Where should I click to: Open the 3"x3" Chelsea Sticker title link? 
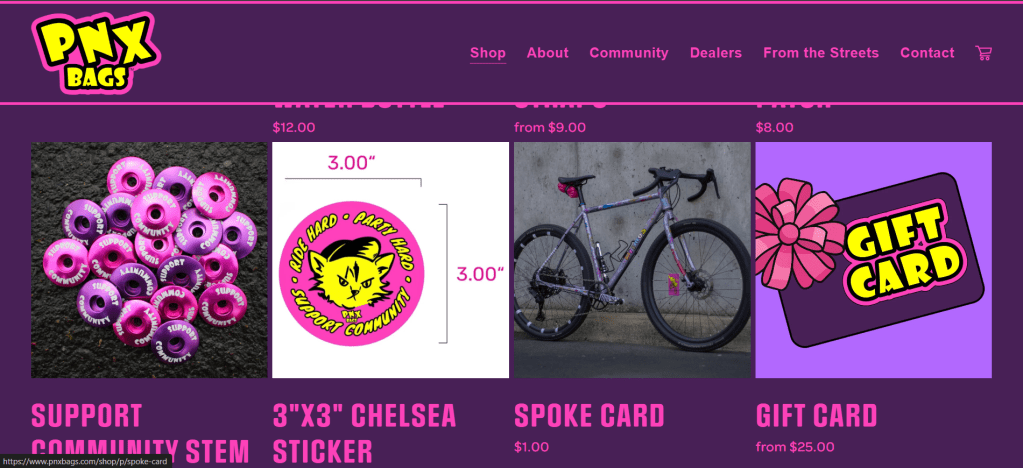[364, 433]
